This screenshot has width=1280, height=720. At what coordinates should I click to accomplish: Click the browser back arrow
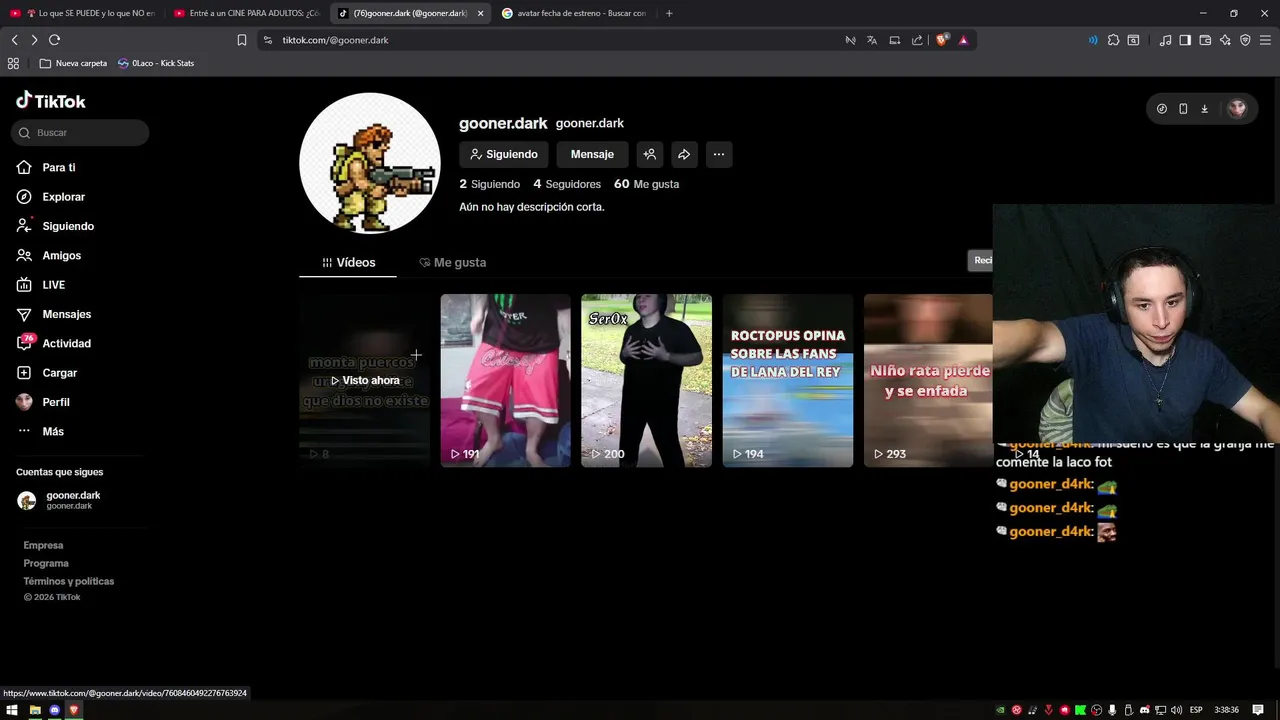coord(14,40)
